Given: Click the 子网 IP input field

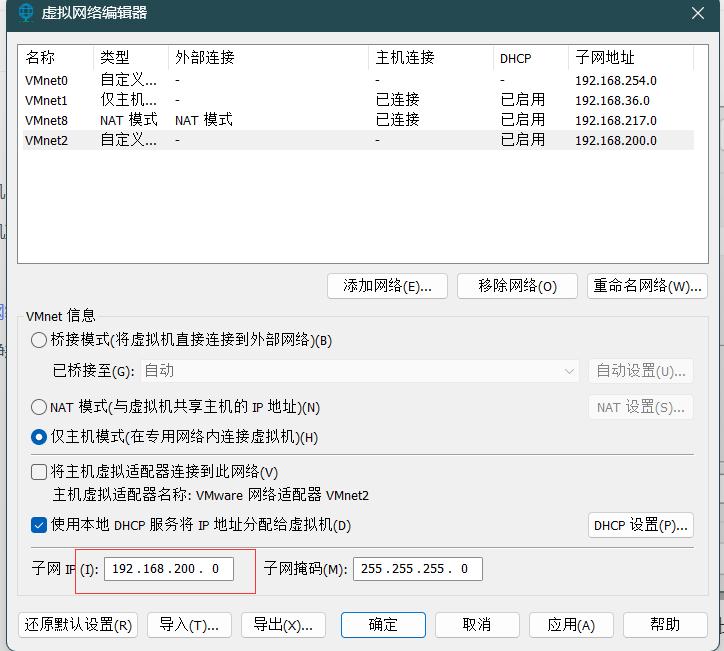Looking at the screenshot, I should (x=169, y=569).
